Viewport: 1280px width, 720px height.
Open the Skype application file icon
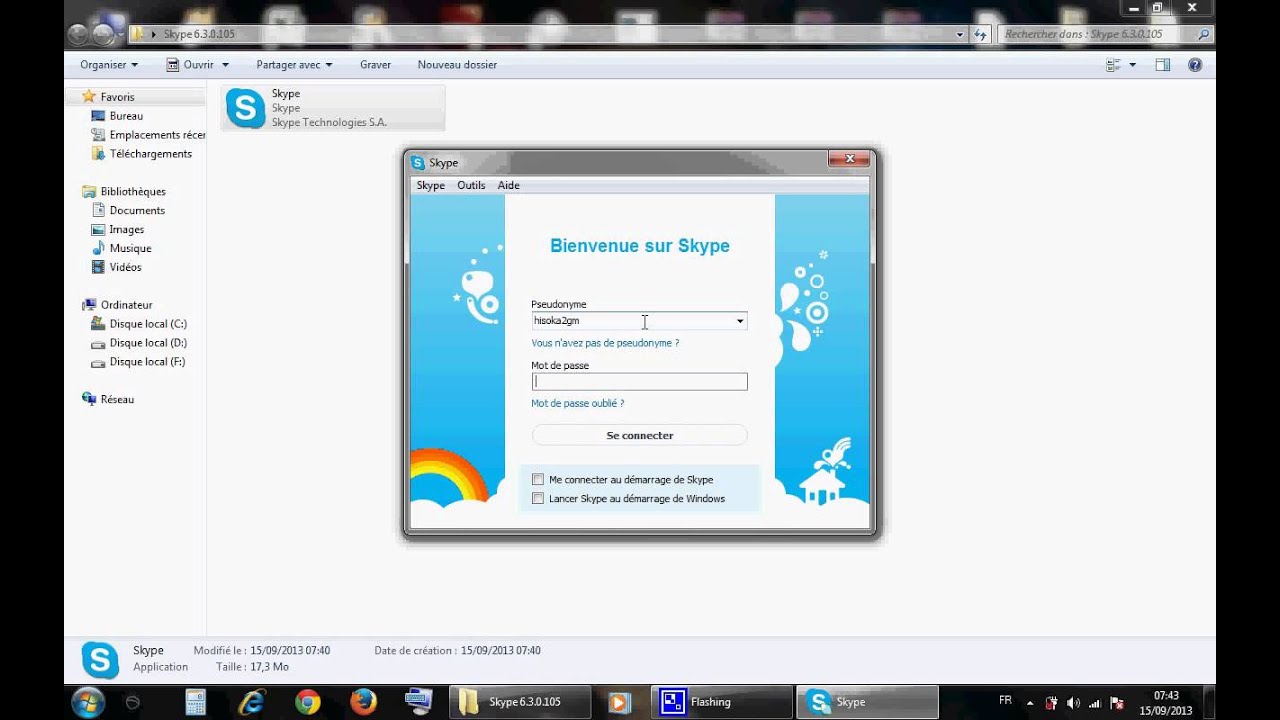246,108
